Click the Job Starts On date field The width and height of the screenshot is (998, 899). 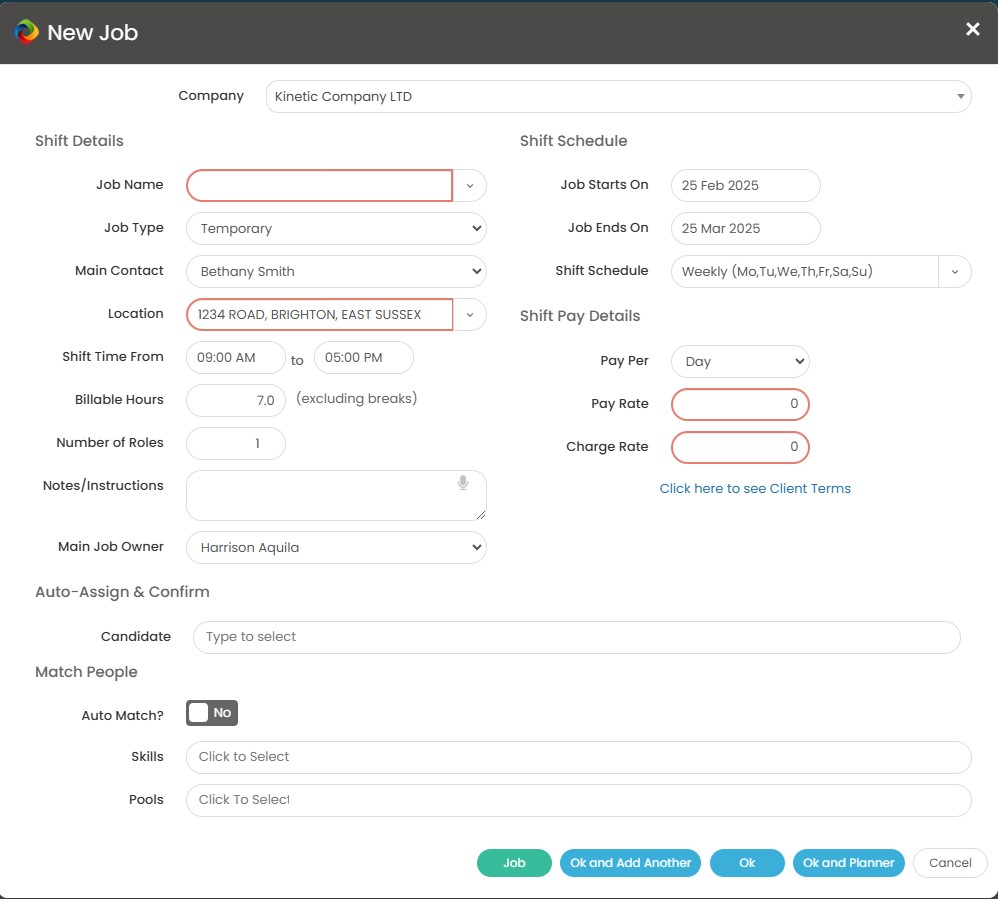click(745, 186)
